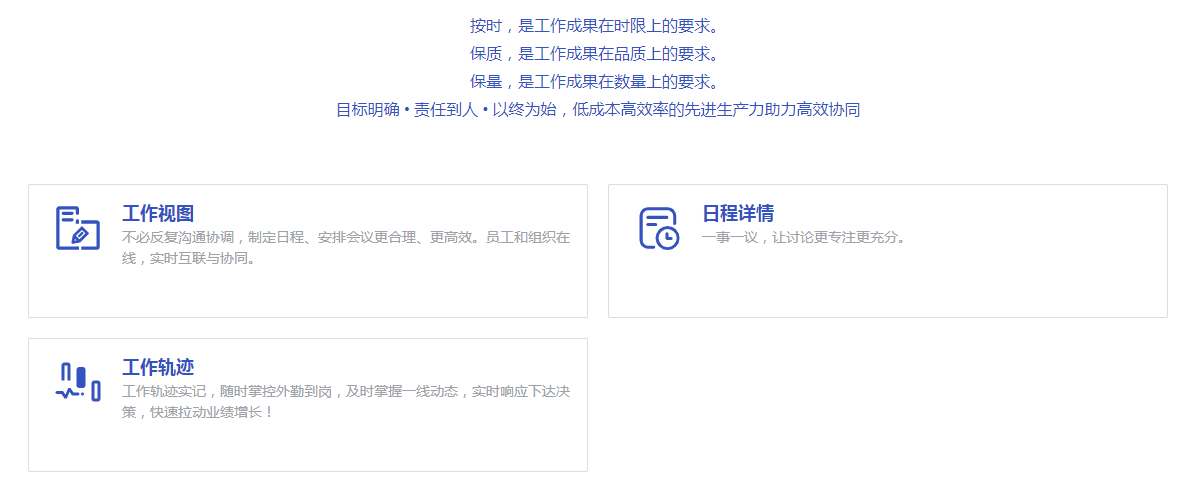Click the 日程详情 description 一事一议 text
This screenshot has width=1183, height=489.
point(803,238)
